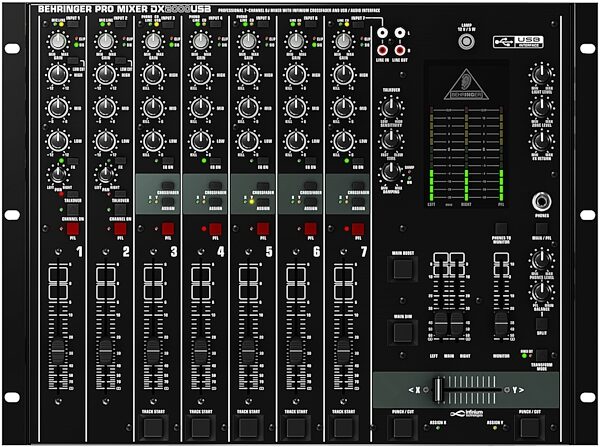Toggle the INPUT 7 line/CD selector

(x=358, y=24)
